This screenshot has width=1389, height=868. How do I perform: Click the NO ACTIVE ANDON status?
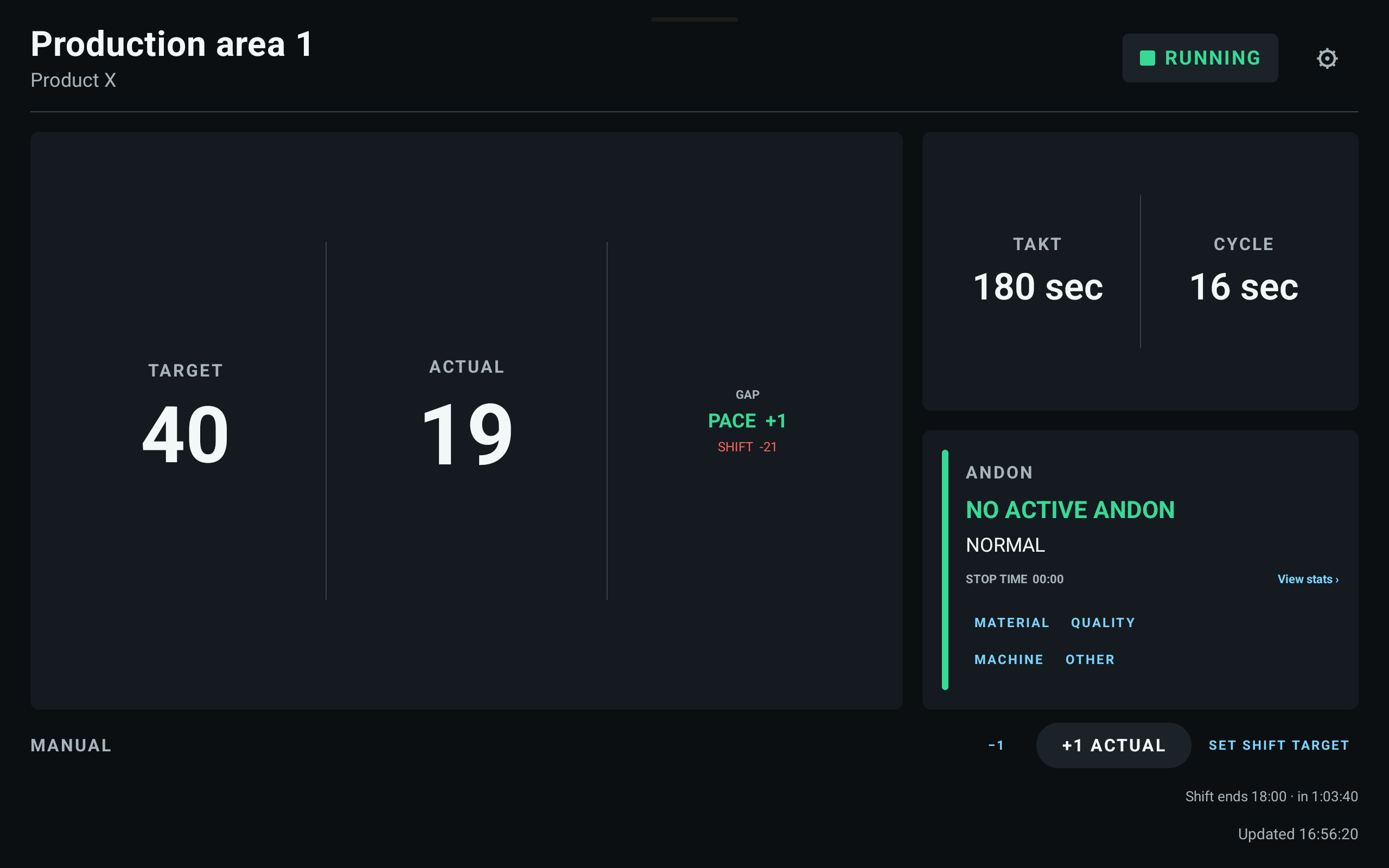coord(1070,510)
